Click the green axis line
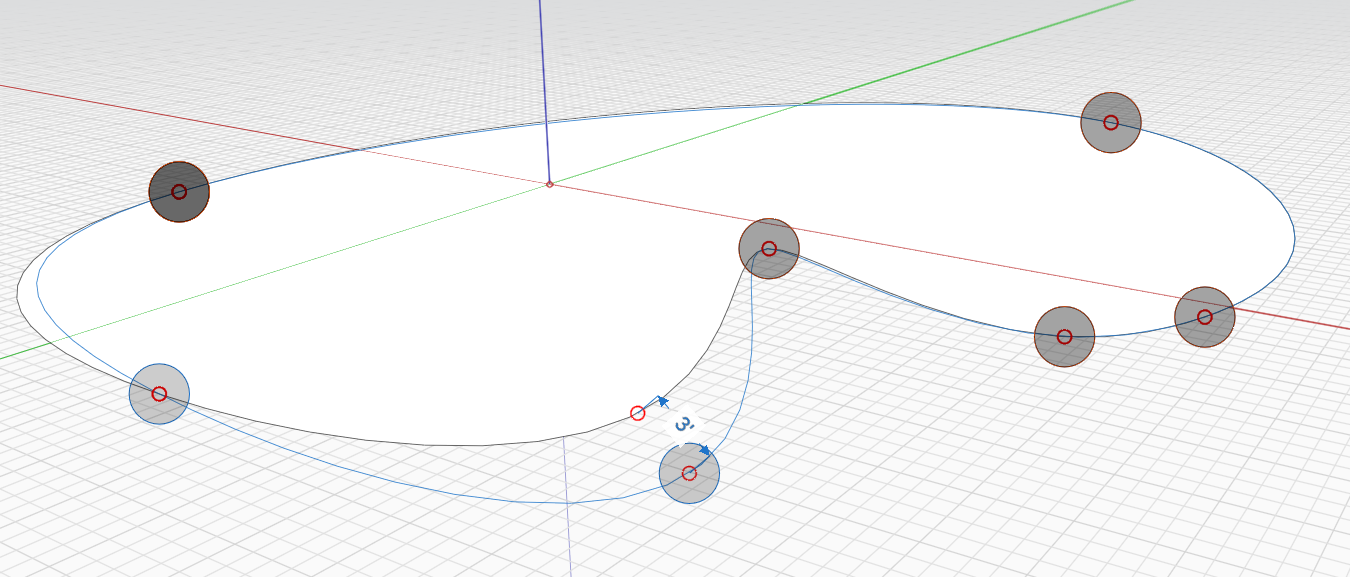Image resolution: width=1350 pixels, height=577 pixels. [x=1000, y=40]
